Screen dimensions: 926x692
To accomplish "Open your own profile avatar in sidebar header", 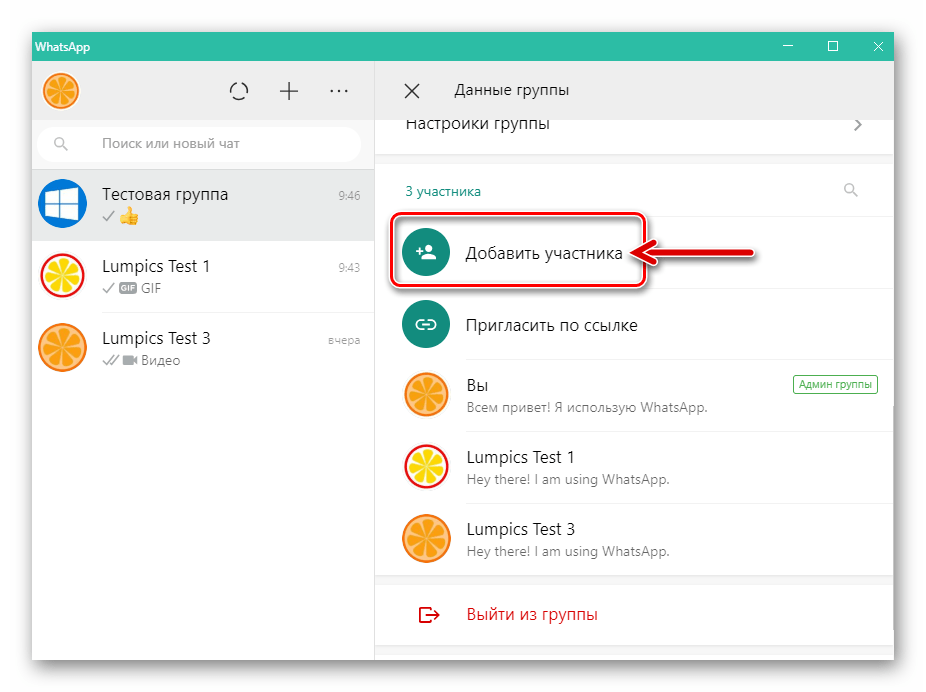I will pos(61,91).
